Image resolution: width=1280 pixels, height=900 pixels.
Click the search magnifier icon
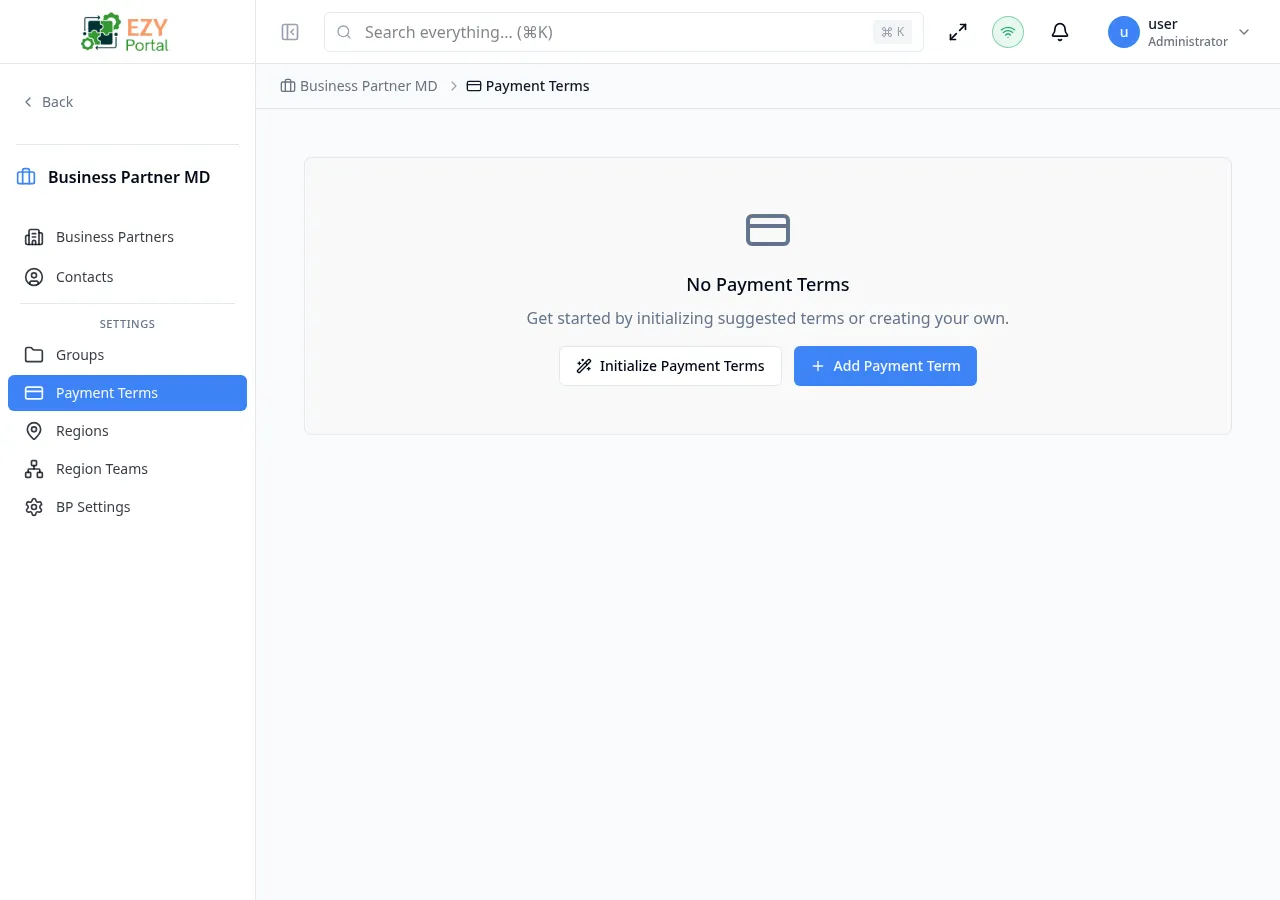[344, 32]
